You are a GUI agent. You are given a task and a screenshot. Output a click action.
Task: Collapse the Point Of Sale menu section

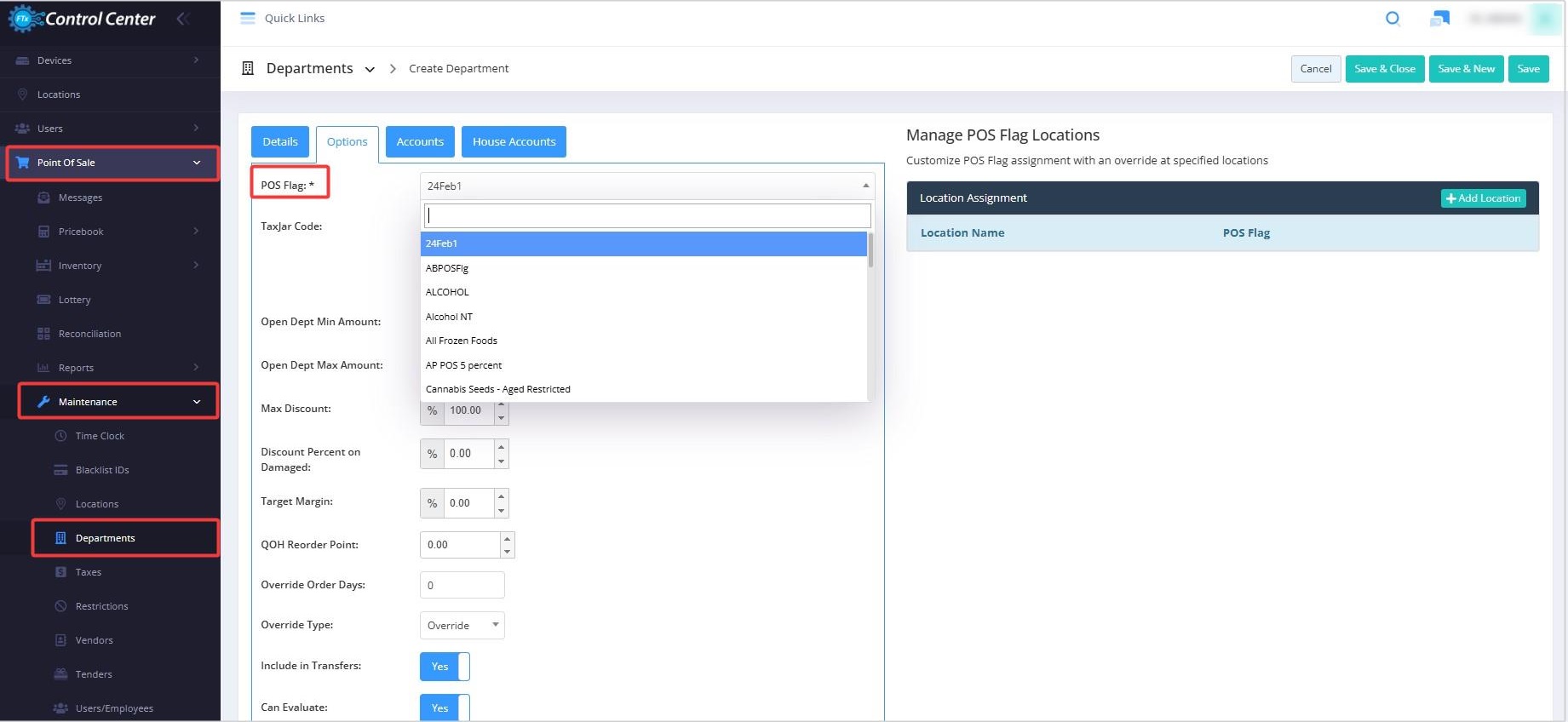click(197, 163)
